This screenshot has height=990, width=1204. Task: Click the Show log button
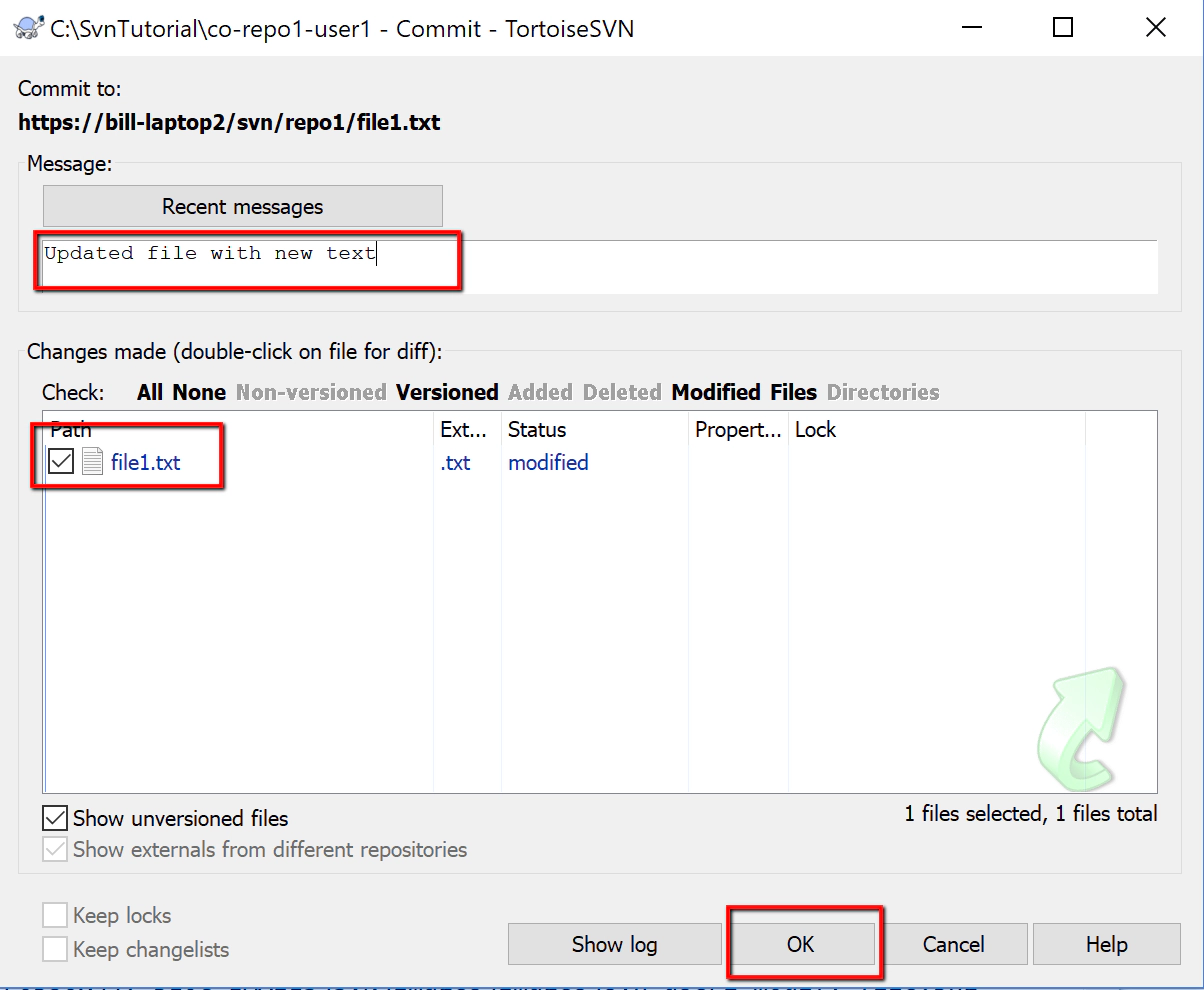tap(614, 944)
